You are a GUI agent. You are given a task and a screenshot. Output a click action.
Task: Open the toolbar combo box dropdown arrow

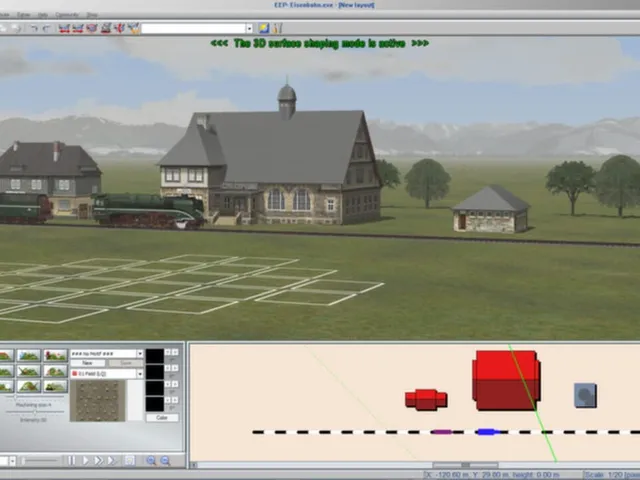pos(249,28)
